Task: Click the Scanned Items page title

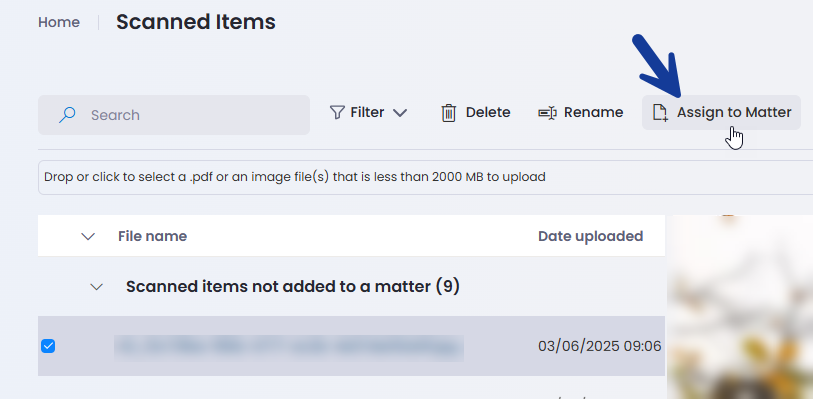Action: [x=195, y=22]
